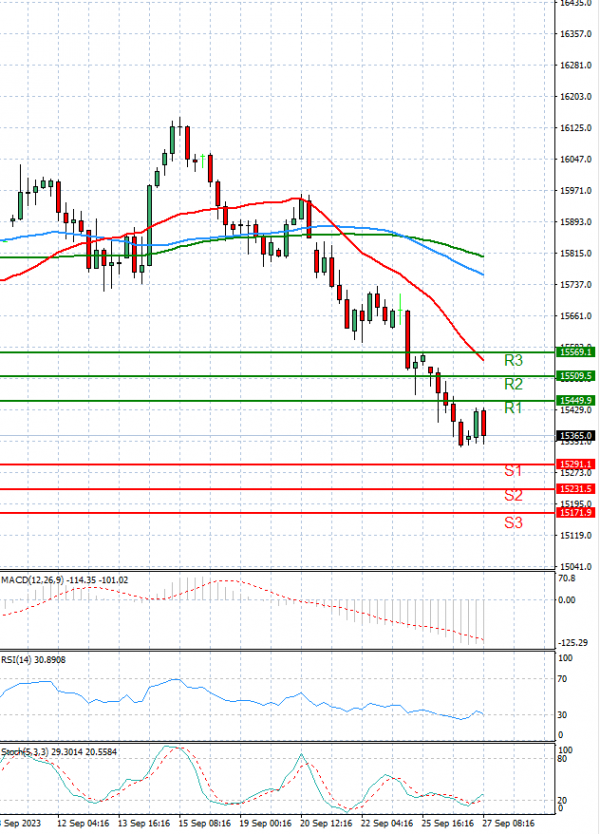Click the RSI scale value 30

[562, 715]
